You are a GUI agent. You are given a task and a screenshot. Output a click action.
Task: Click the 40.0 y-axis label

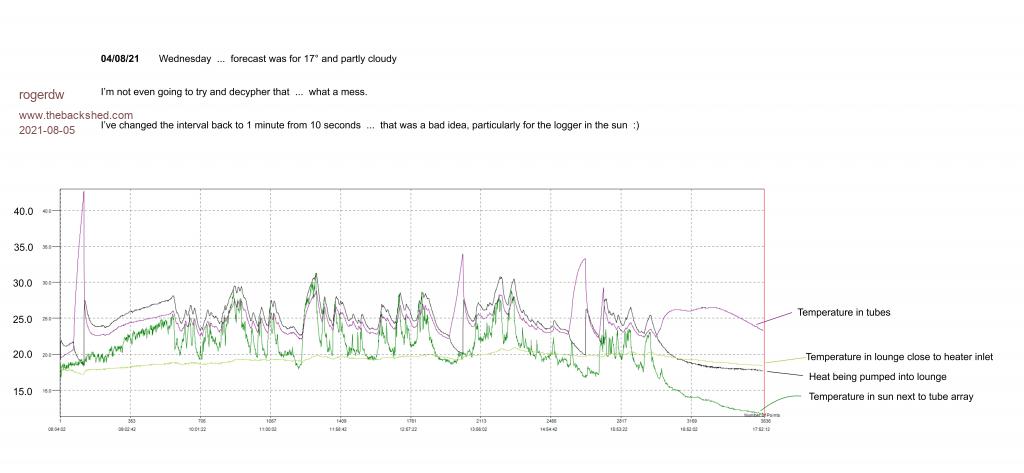pos(23,211)
